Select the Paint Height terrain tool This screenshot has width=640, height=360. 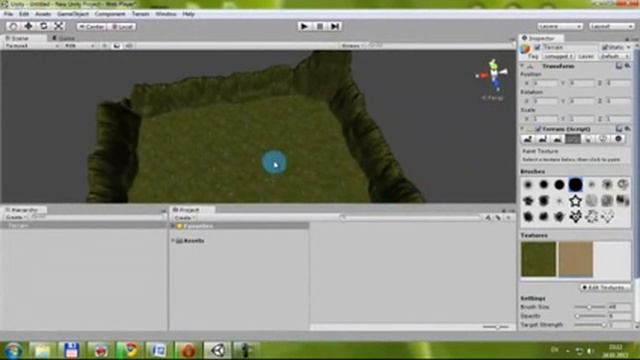click(542, 139)
